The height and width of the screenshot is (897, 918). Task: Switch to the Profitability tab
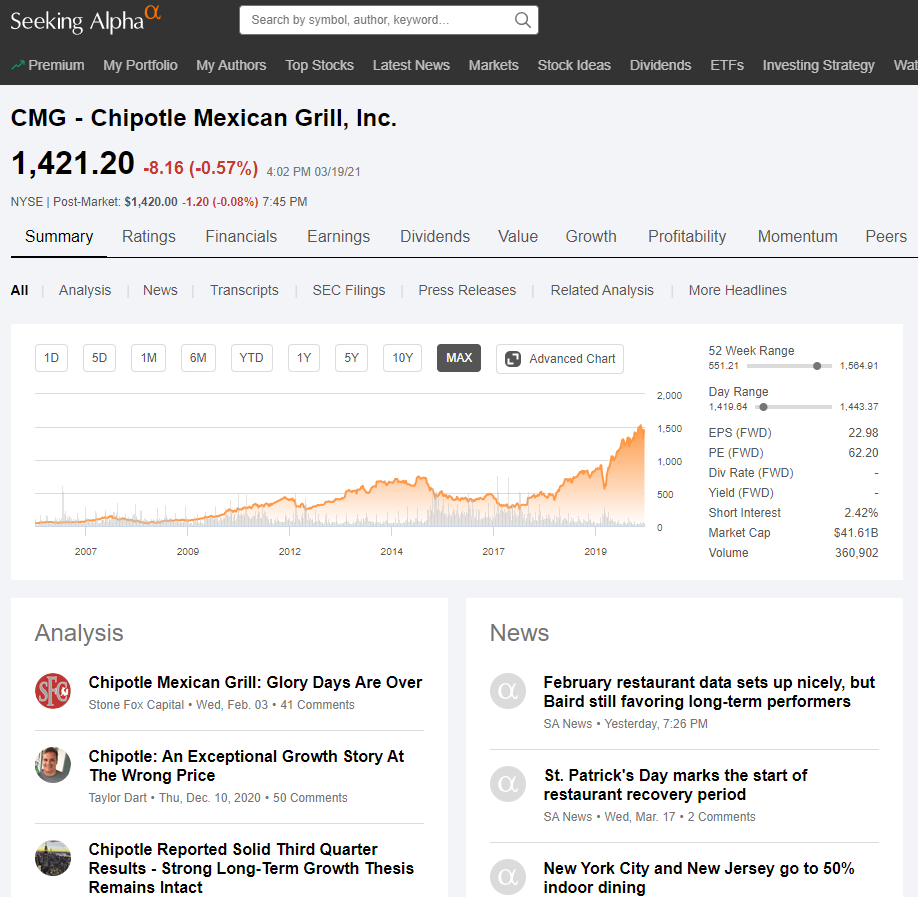(687, 237)
